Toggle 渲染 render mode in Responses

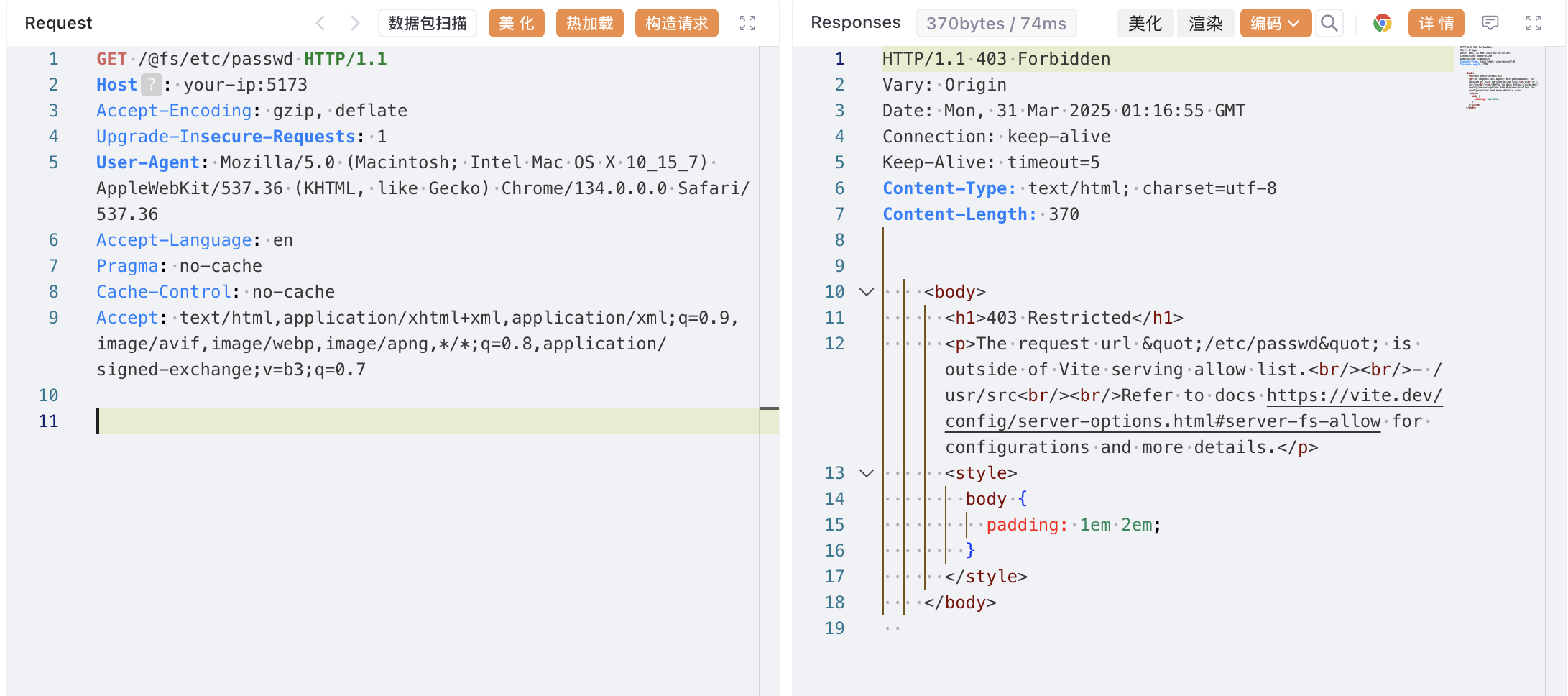[x=1205, y=23]
